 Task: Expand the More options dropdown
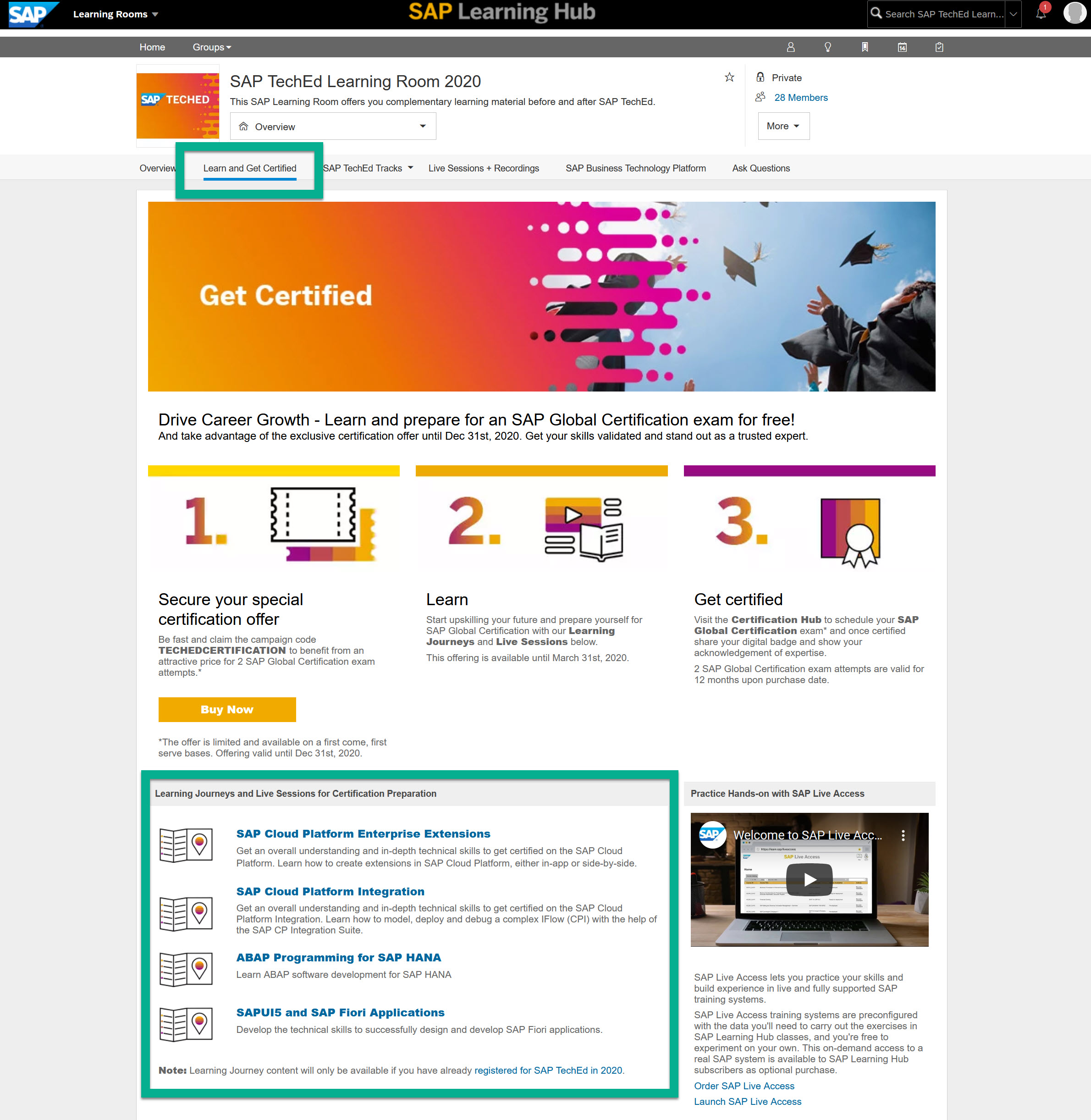782,125
